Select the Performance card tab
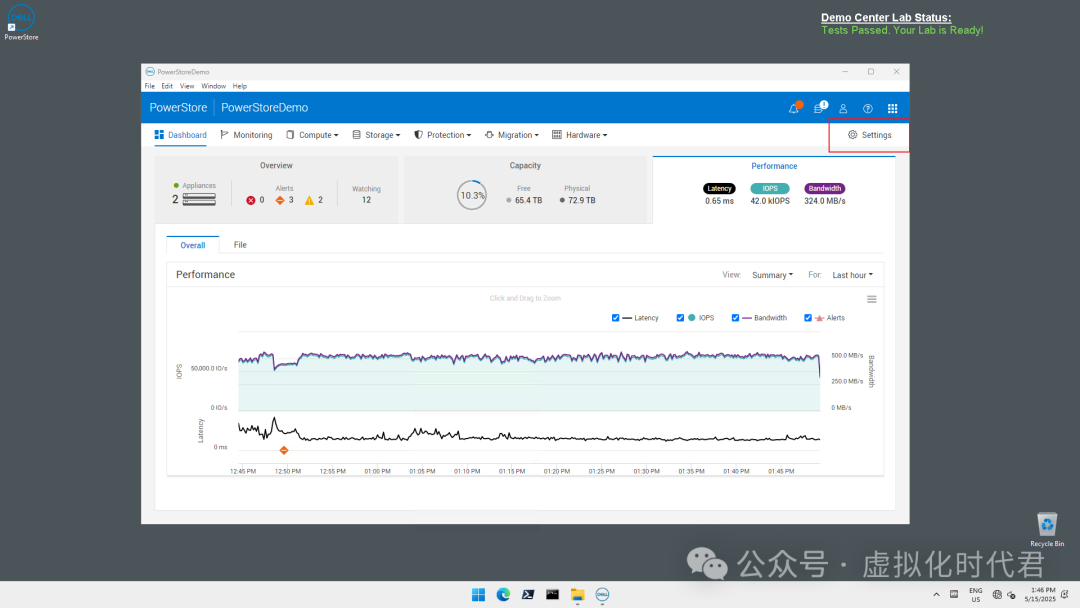This screenshot has height=608, width=1080. click(774, 189)
